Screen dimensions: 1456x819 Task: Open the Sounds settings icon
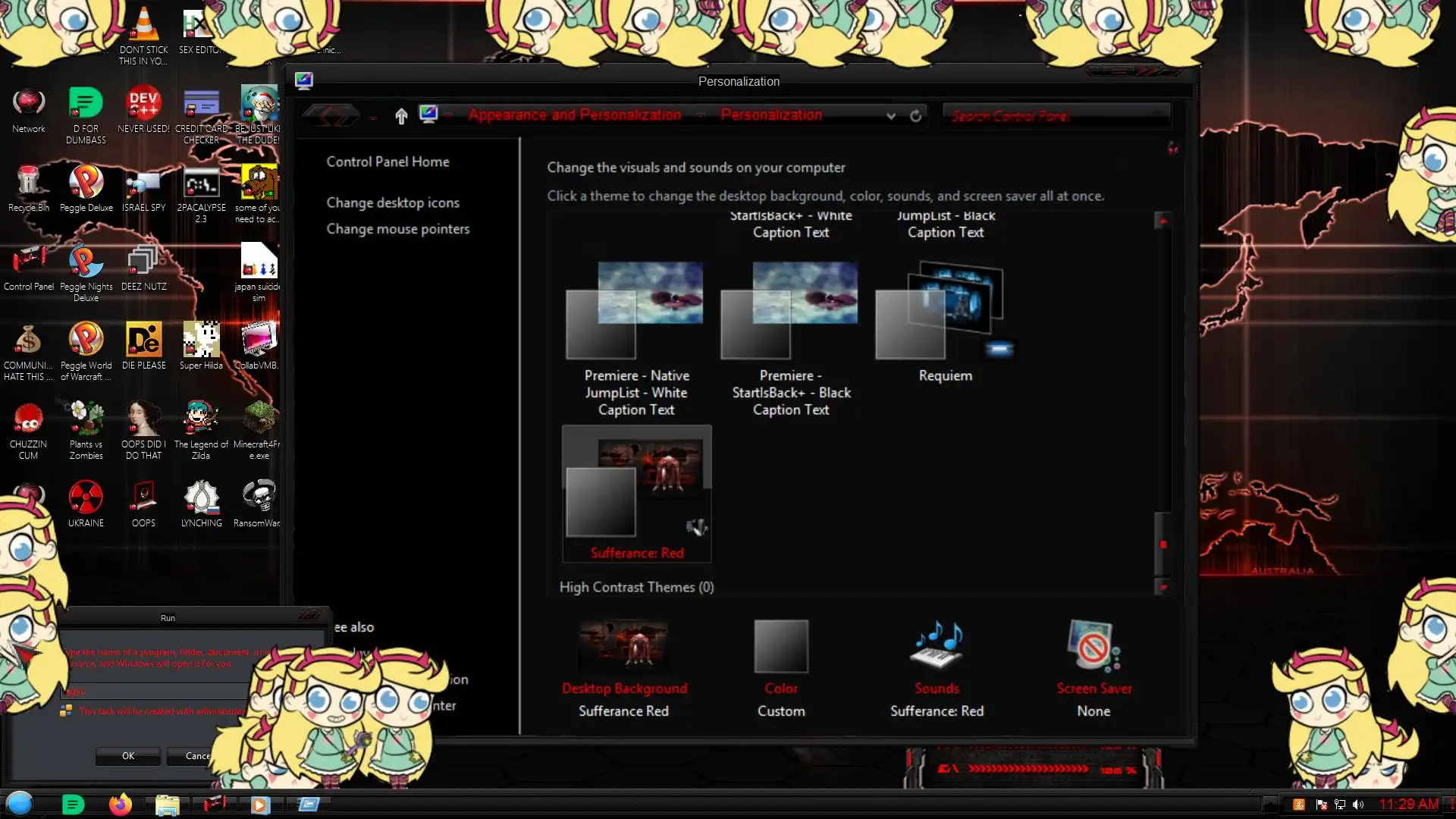point(937,647)
